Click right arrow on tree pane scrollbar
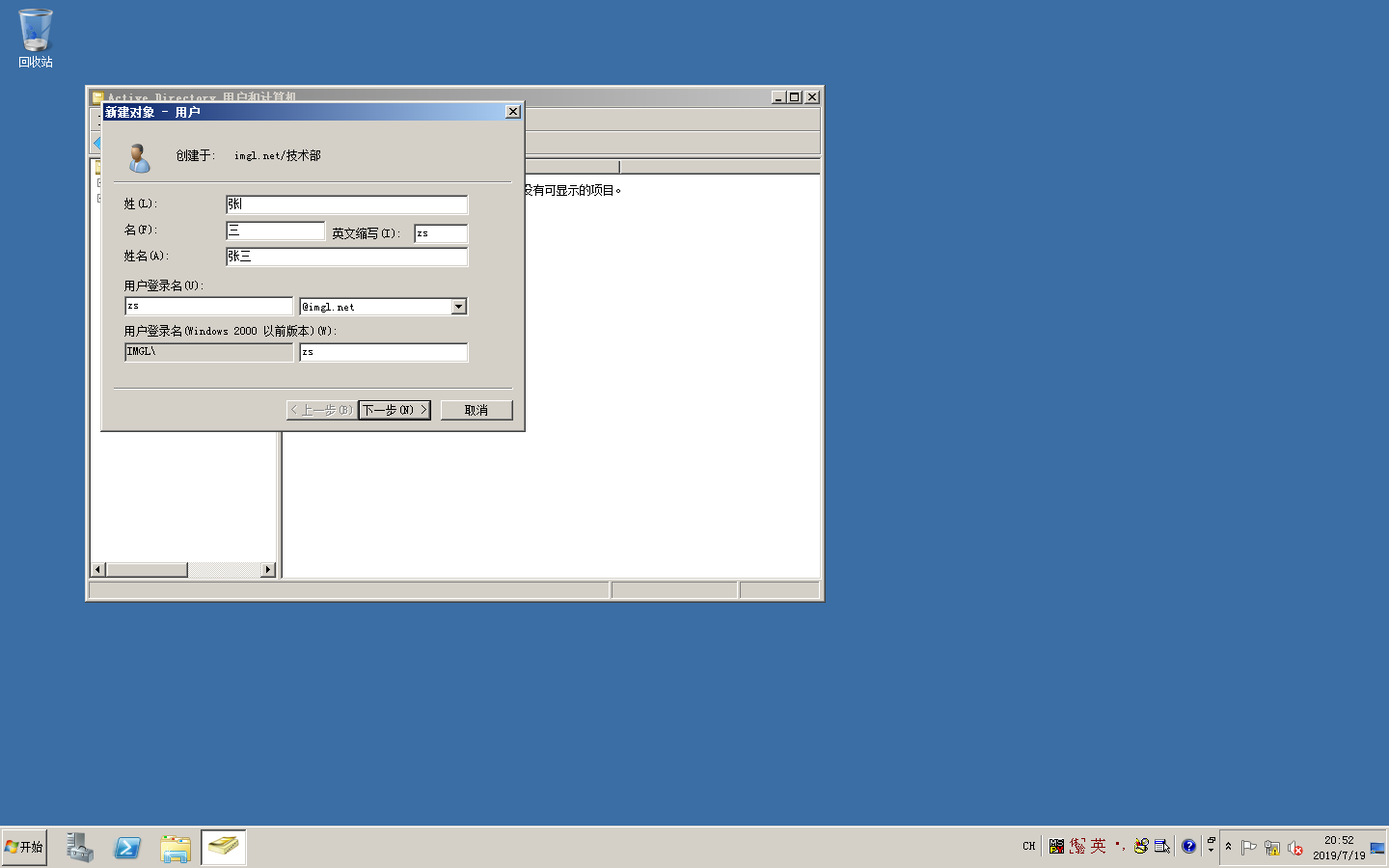Screen dimensions: 1389x868 (268, 570)
